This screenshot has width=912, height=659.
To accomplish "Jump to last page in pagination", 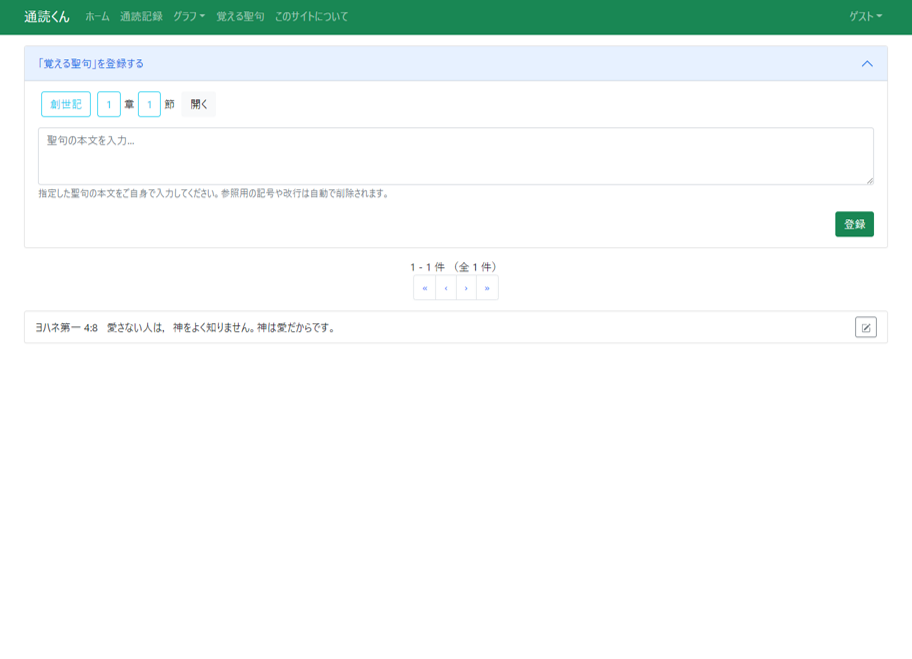I will tap(487, 288).
